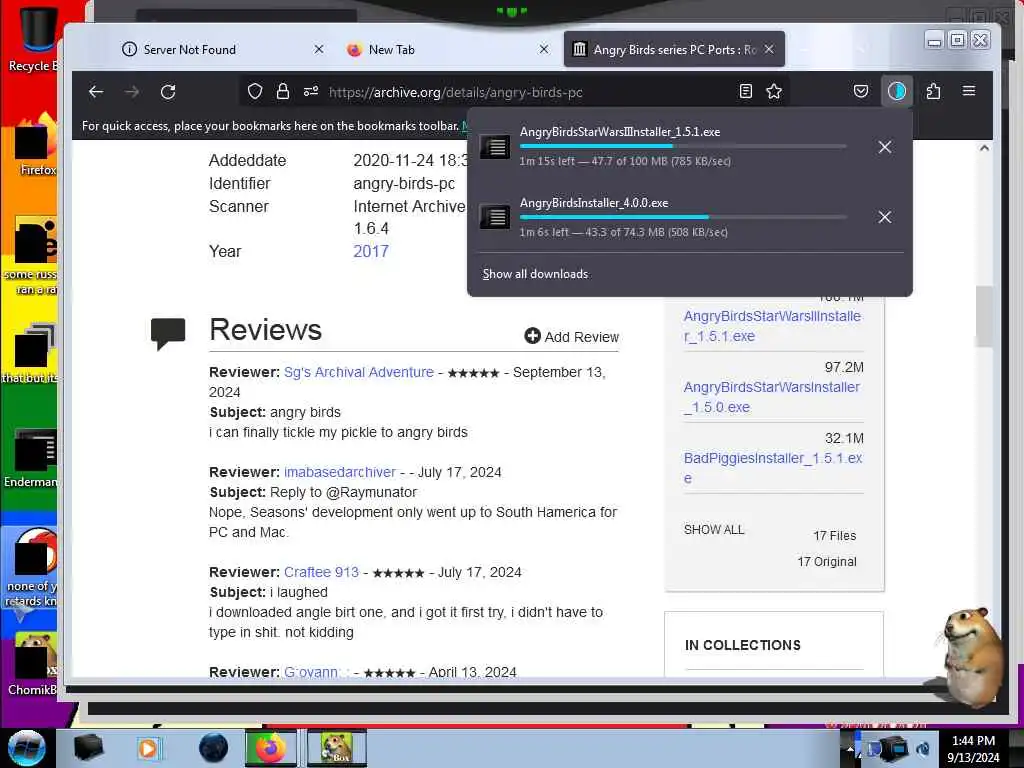Open the media player taskbar icon
1024x768 pixels.
click(x=148, y=748)
